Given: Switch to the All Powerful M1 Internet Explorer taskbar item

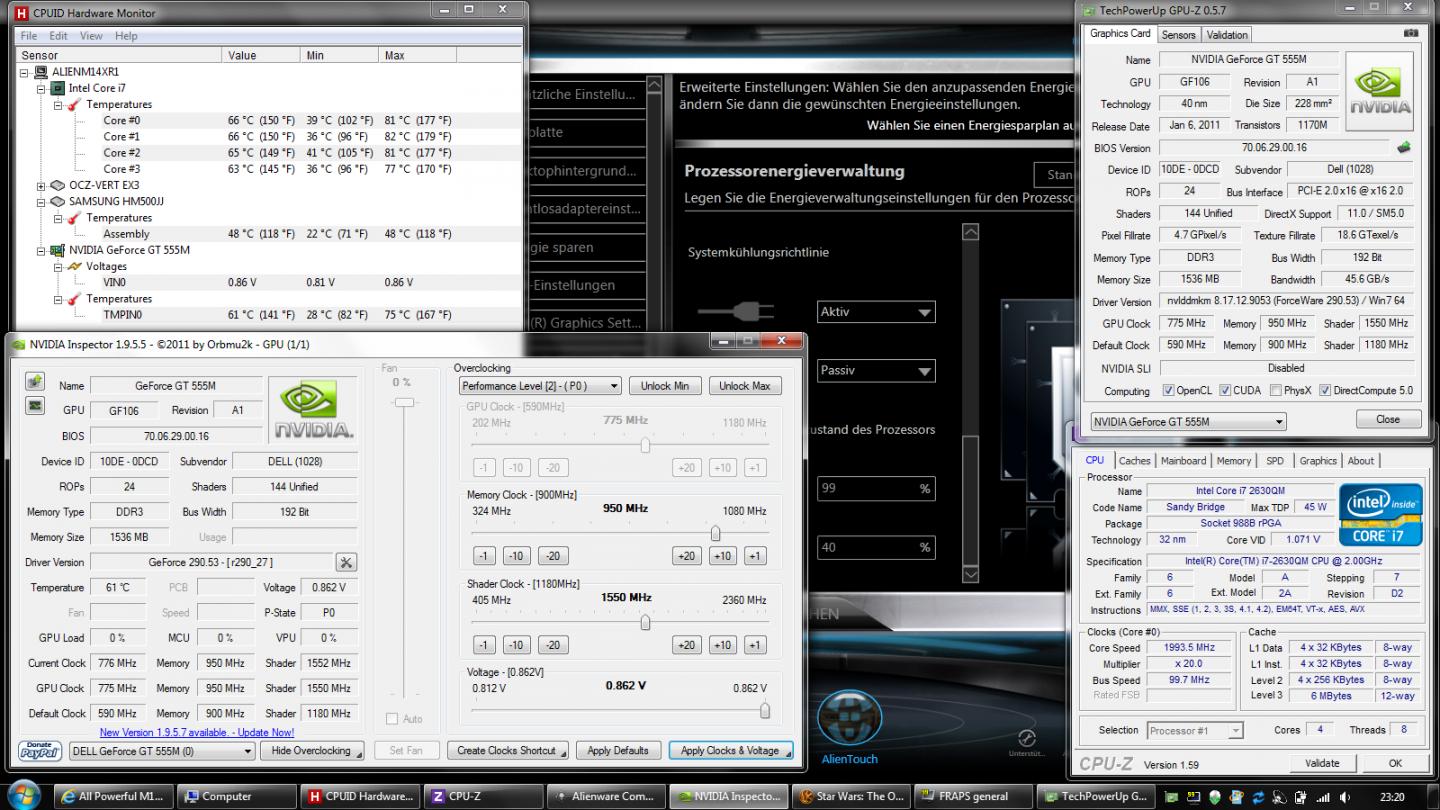Looking at the screenshot, I should point(112,796).
